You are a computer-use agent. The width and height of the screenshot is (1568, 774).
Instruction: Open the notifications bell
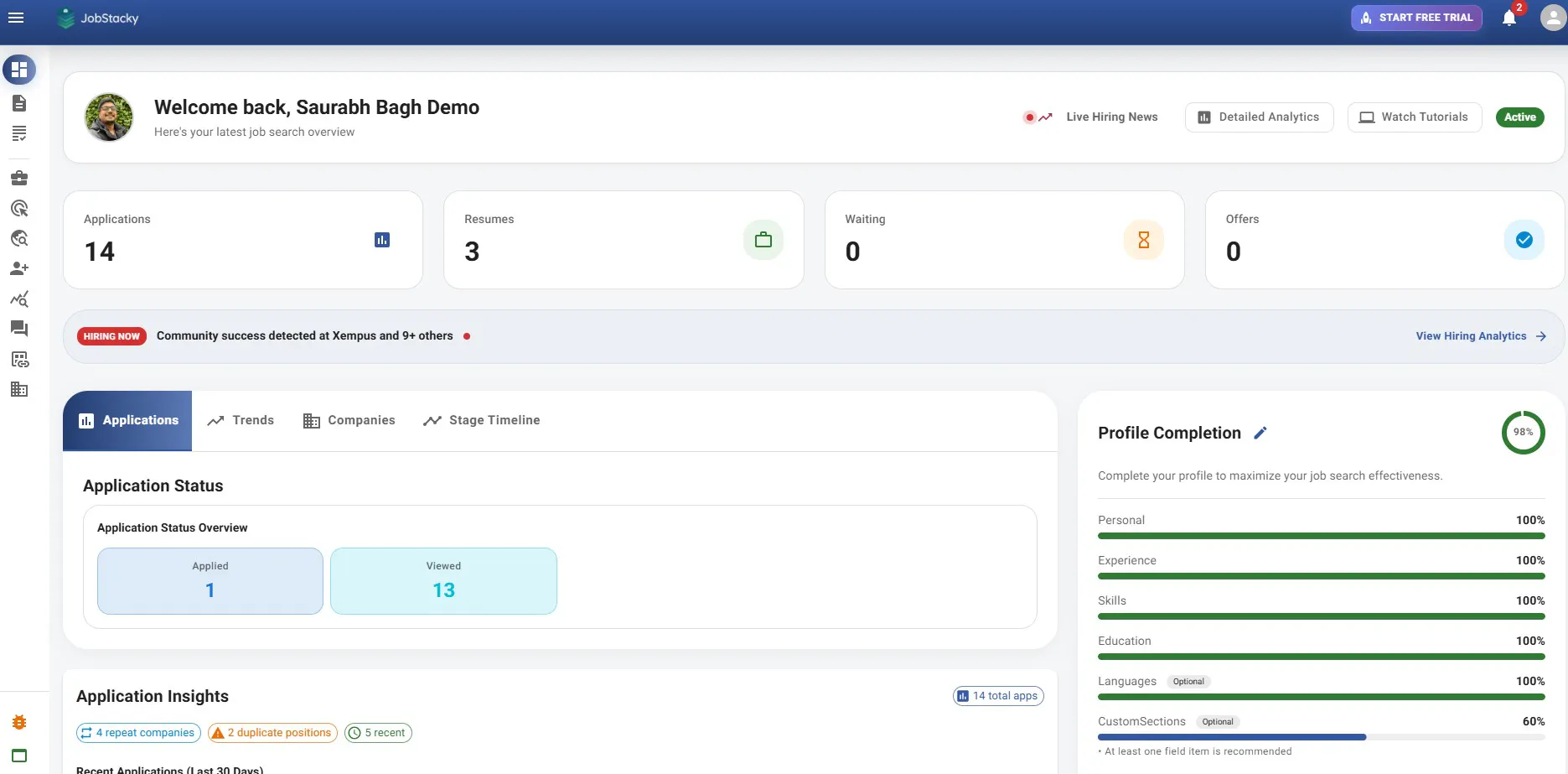[x=1509, y=18]
